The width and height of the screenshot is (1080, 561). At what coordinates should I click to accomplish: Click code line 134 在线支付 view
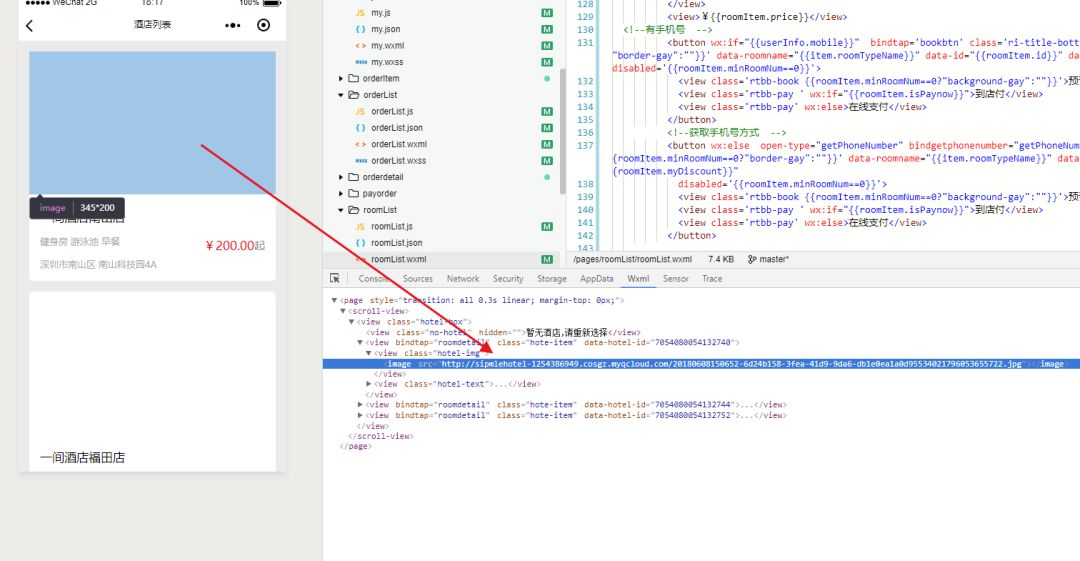(803, 107)
